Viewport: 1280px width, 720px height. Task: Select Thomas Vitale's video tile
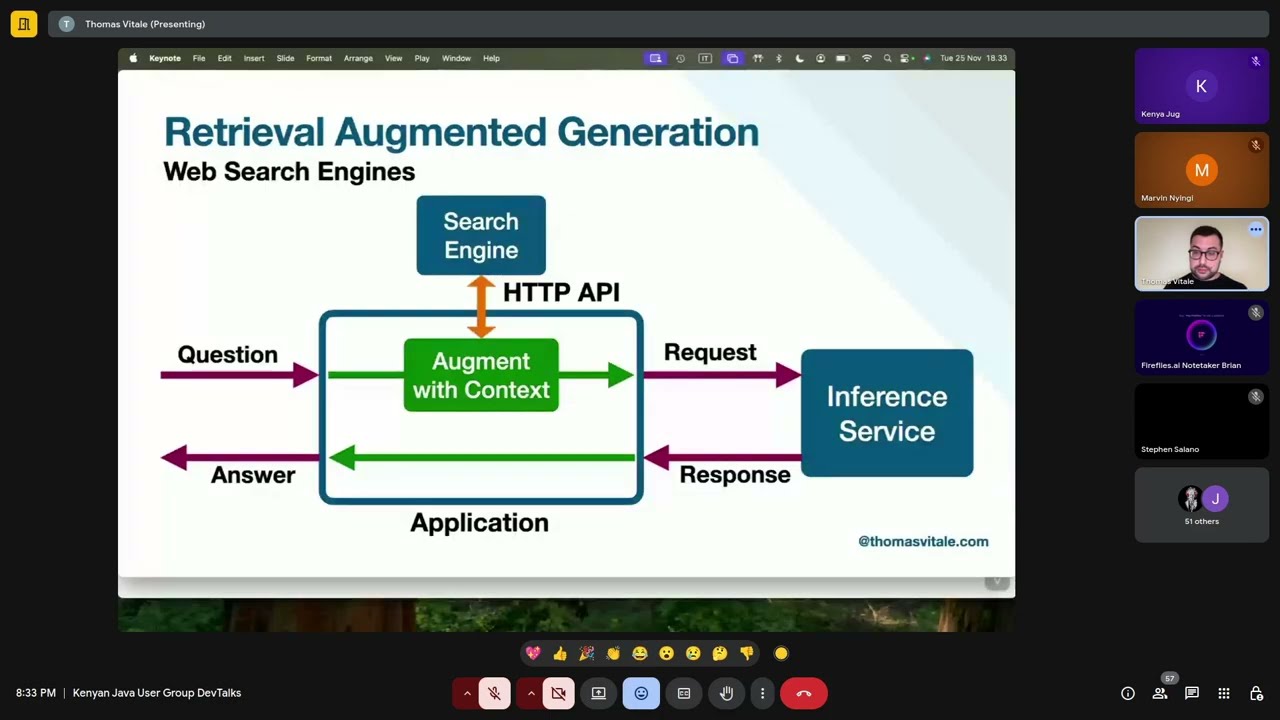coord(1201,254)
